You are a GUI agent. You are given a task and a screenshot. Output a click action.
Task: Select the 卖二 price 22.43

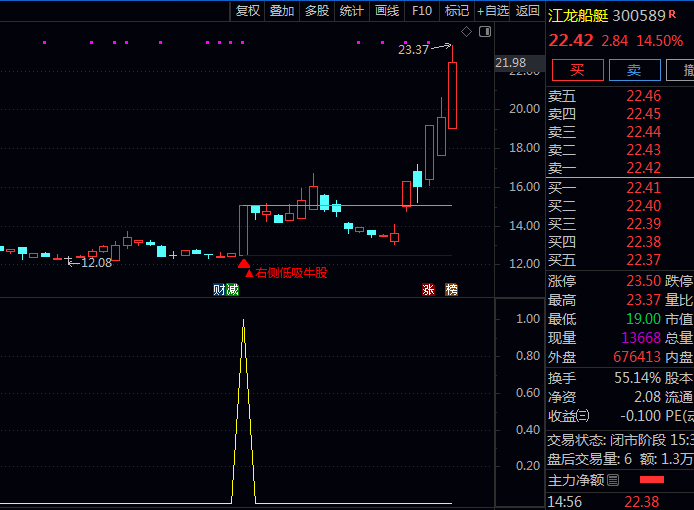click(x=644, y=150)
